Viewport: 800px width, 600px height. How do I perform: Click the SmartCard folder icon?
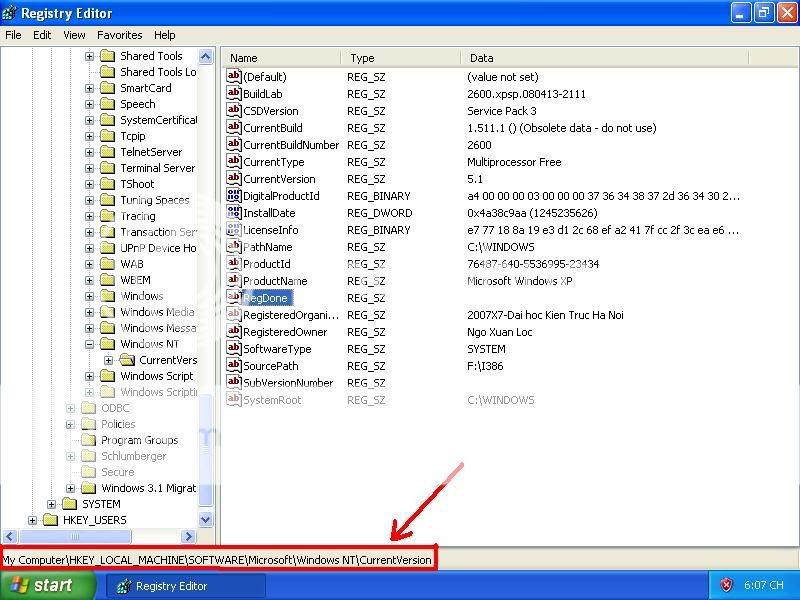[x=108, y=88]
